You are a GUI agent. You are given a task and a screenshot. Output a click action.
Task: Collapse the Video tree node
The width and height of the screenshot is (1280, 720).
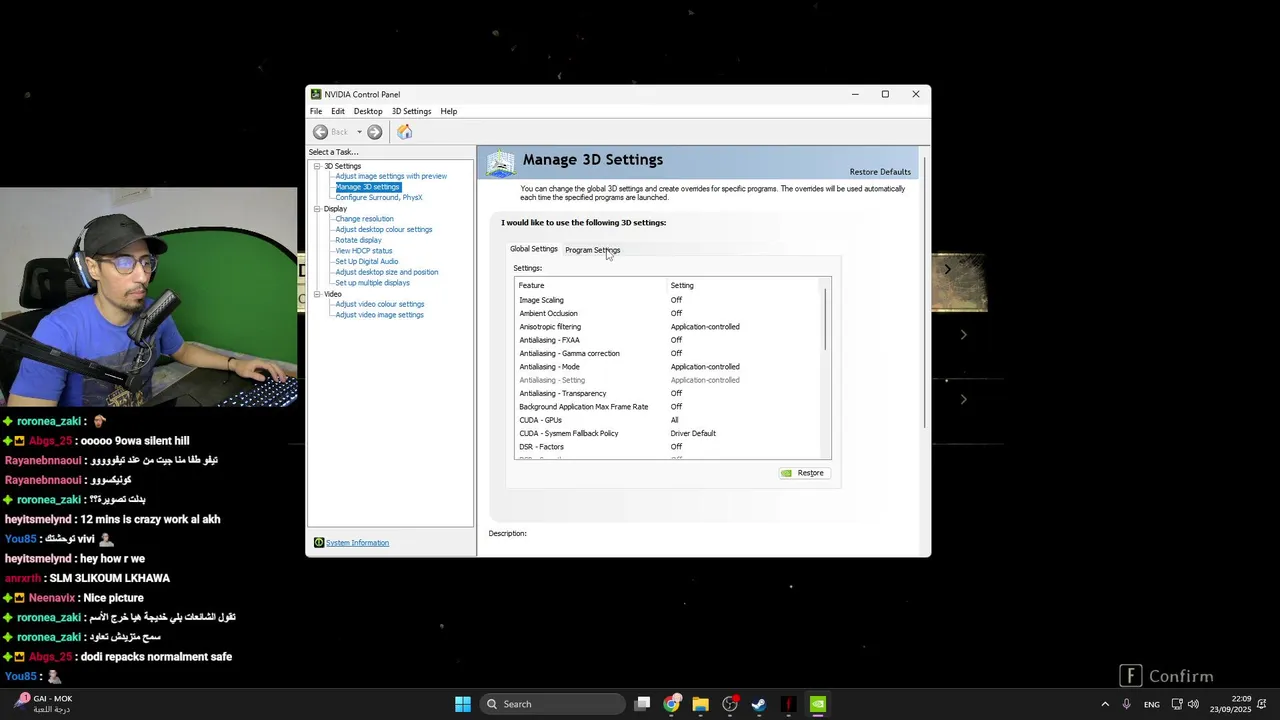[x=317, y=294]
